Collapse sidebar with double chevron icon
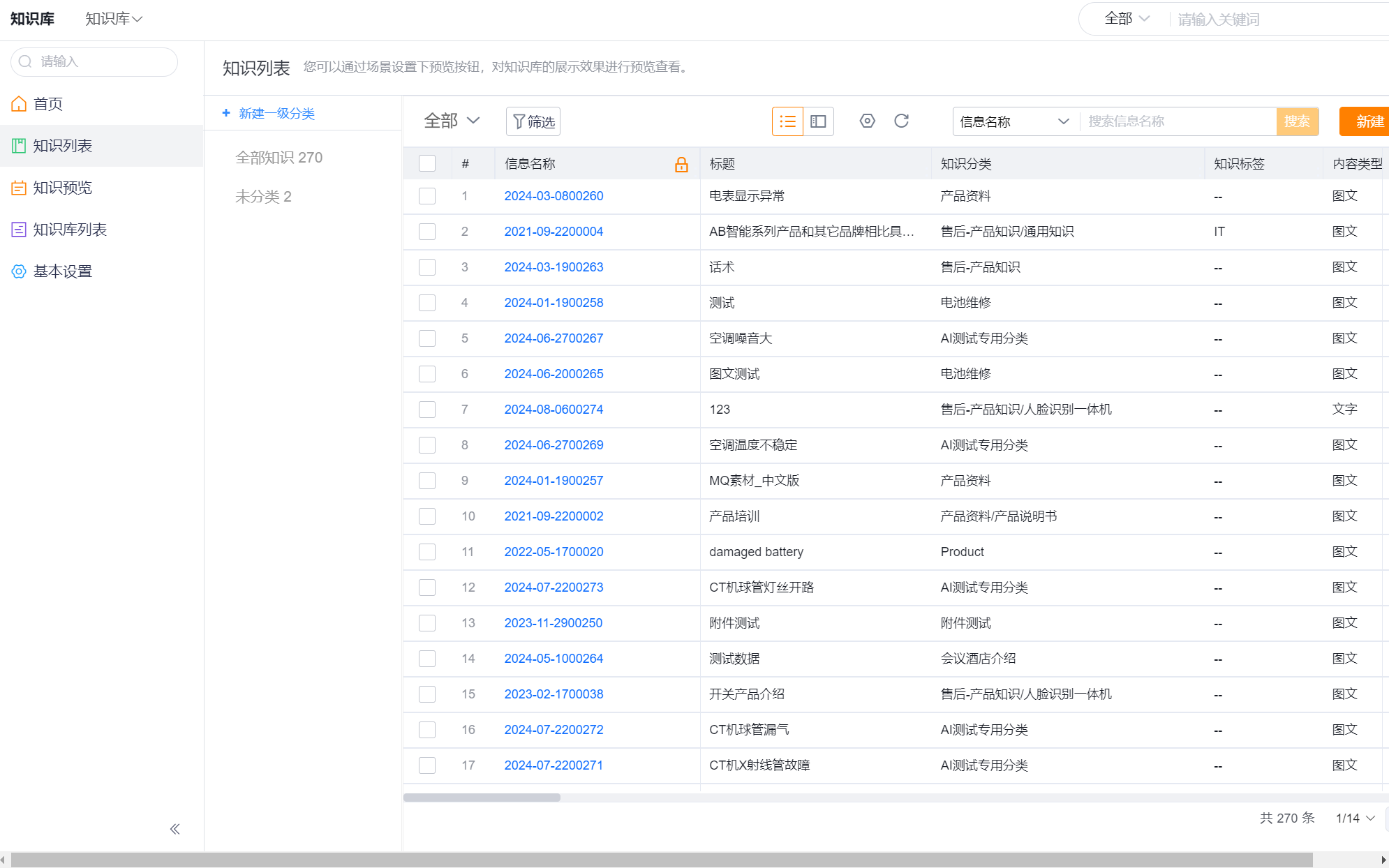This screenshot has width=1389, height=868. [174, 829]
